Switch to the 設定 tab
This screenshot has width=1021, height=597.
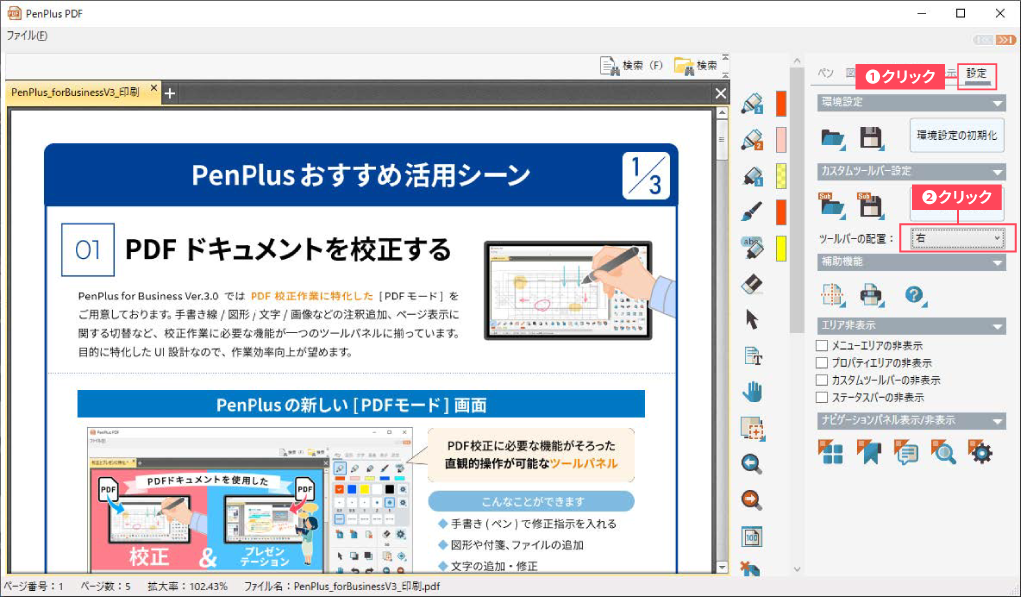tap(976, 74)
